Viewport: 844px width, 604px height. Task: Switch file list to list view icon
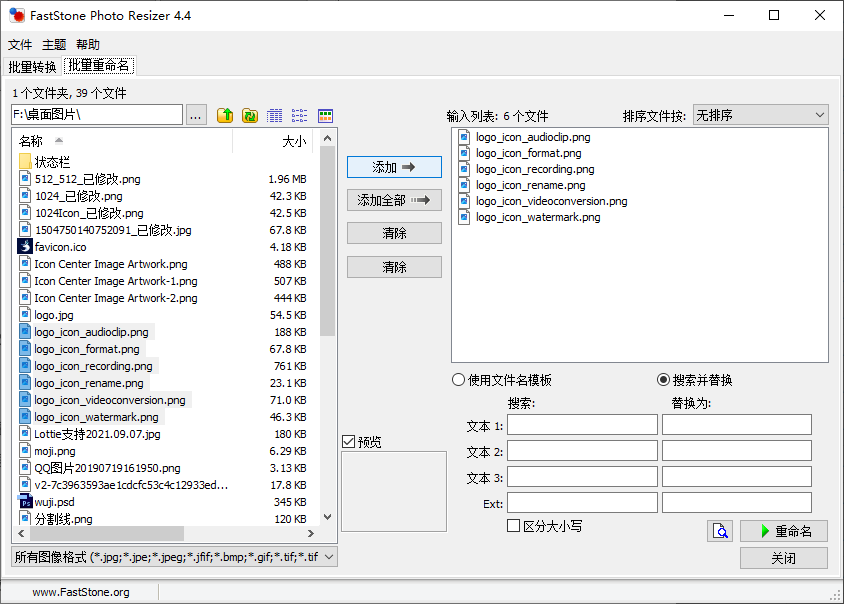(300, 116)
